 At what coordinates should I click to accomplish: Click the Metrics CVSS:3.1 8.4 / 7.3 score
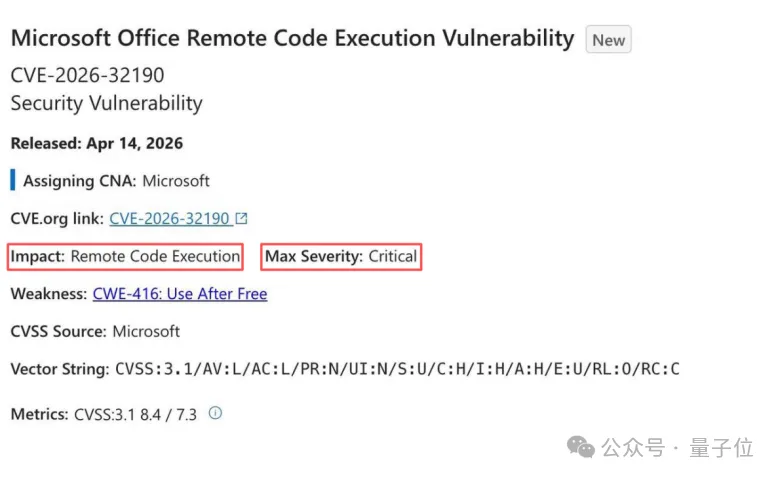(138, 414)
